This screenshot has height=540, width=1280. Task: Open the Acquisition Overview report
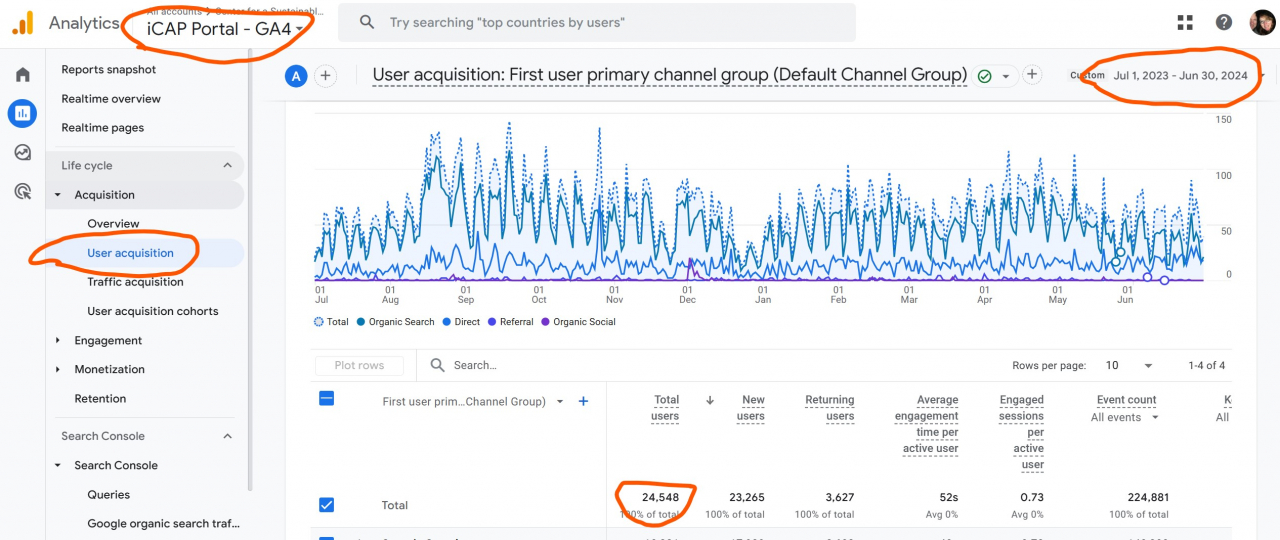[113, 224]
